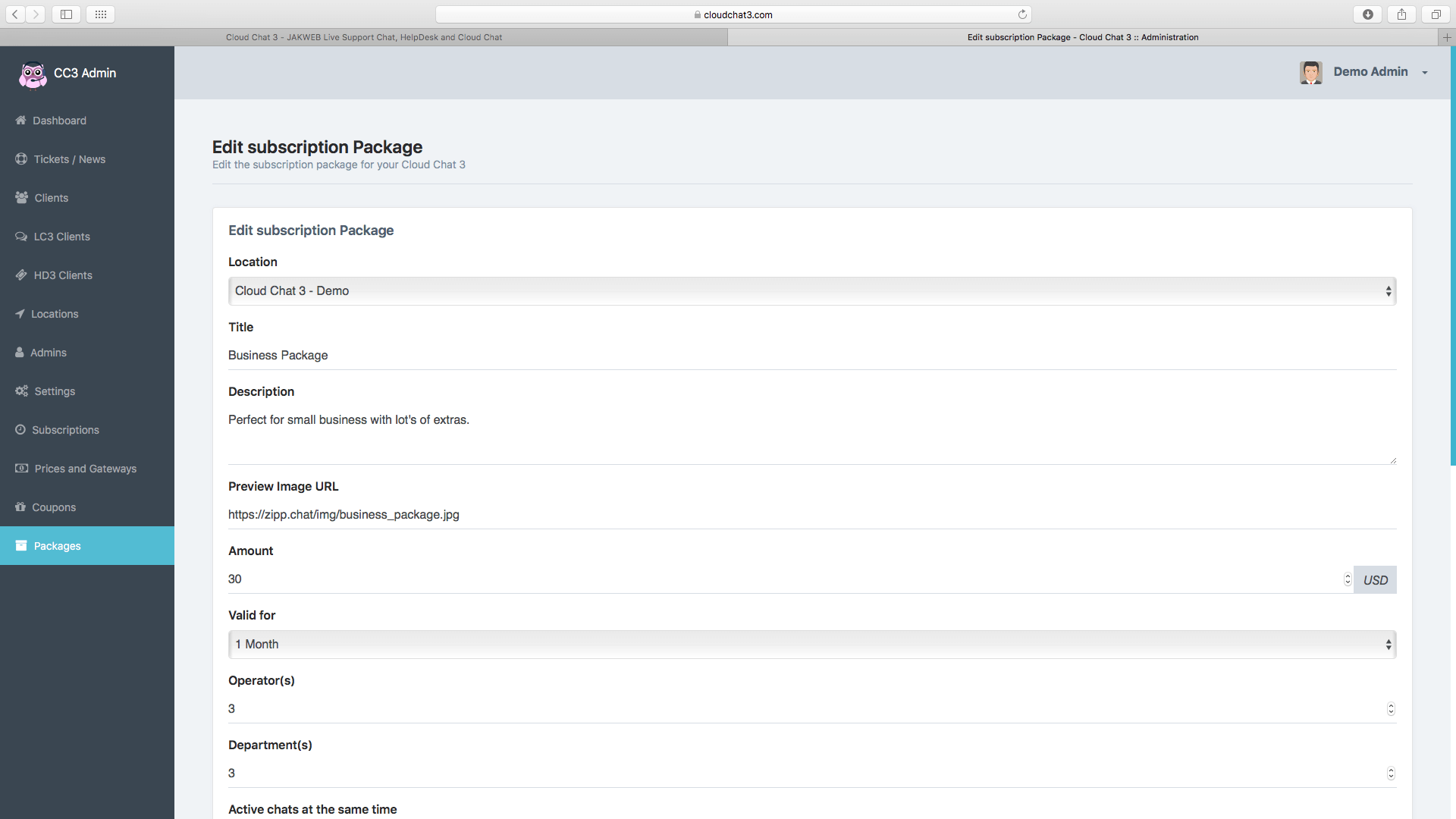Click the HD3 Clients tag icon
The width and height of the screenshot is (1456, 819).
point(21,275)
